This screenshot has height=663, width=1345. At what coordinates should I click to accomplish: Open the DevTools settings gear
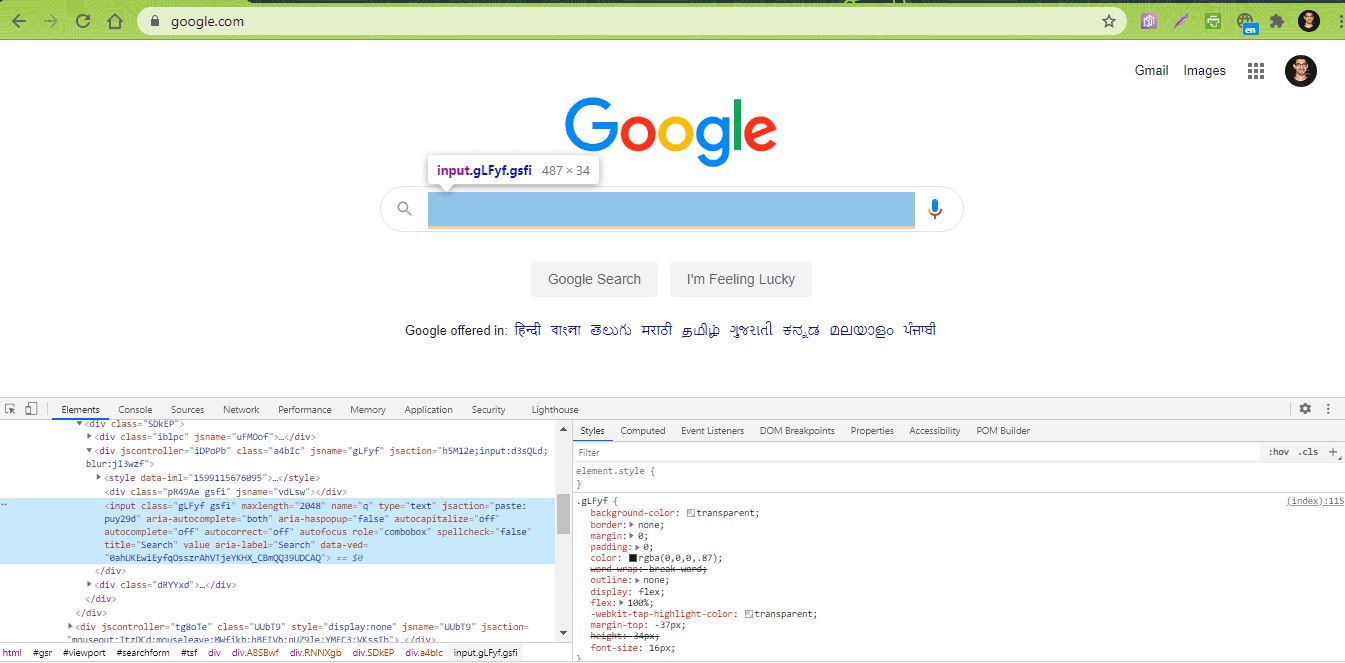pos(1305,408)
